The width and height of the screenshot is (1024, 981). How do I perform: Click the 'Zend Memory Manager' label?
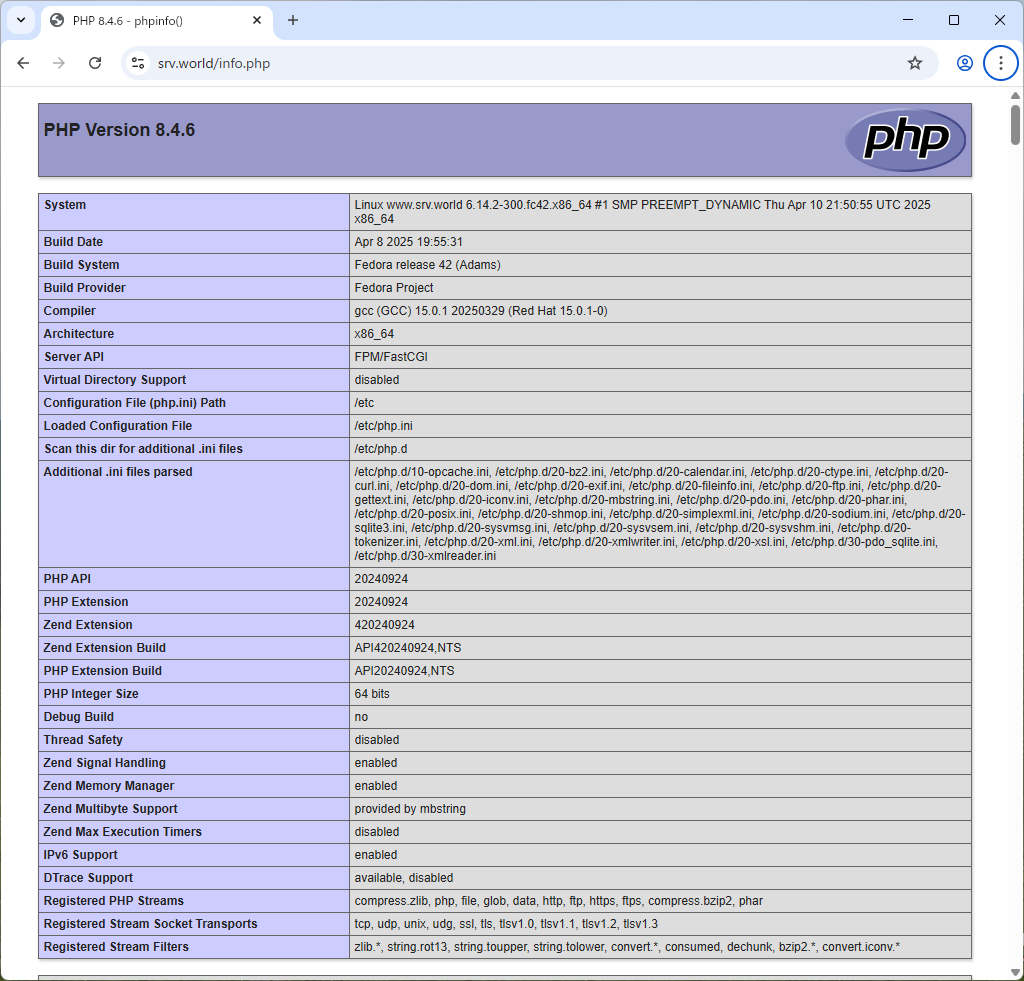[108, 786]
